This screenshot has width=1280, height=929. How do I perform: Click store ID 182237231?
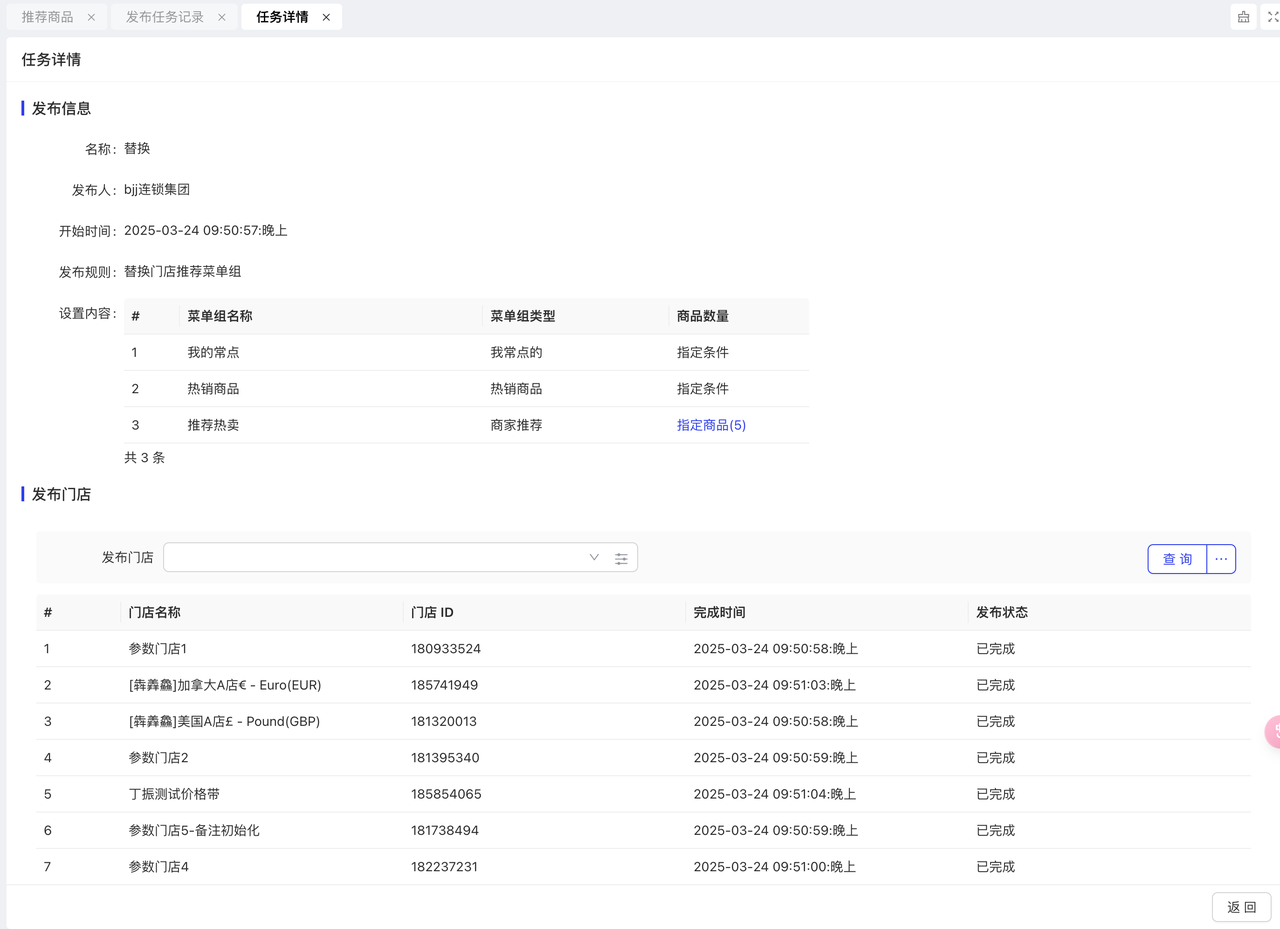pos(445,867)
